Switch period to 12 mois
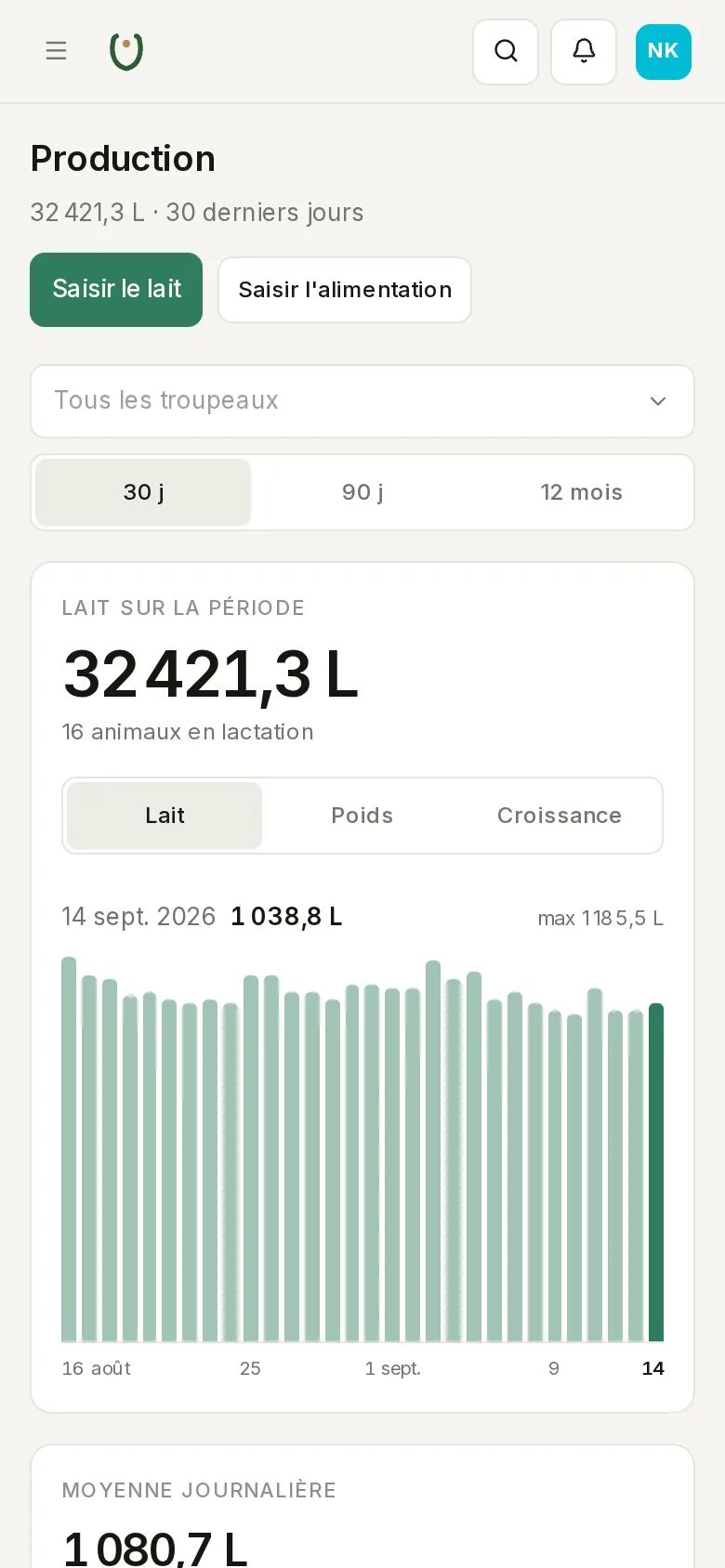Screen dimensions: 725x1568 pos(582,492)
